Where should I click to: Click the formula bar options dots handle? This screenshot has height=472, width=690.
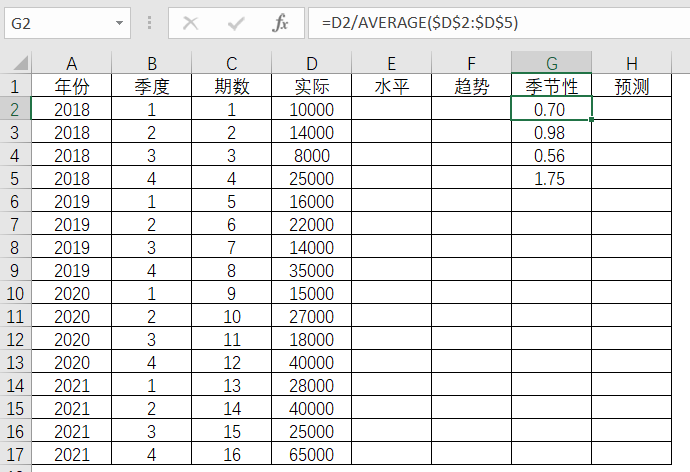(150, 22)
